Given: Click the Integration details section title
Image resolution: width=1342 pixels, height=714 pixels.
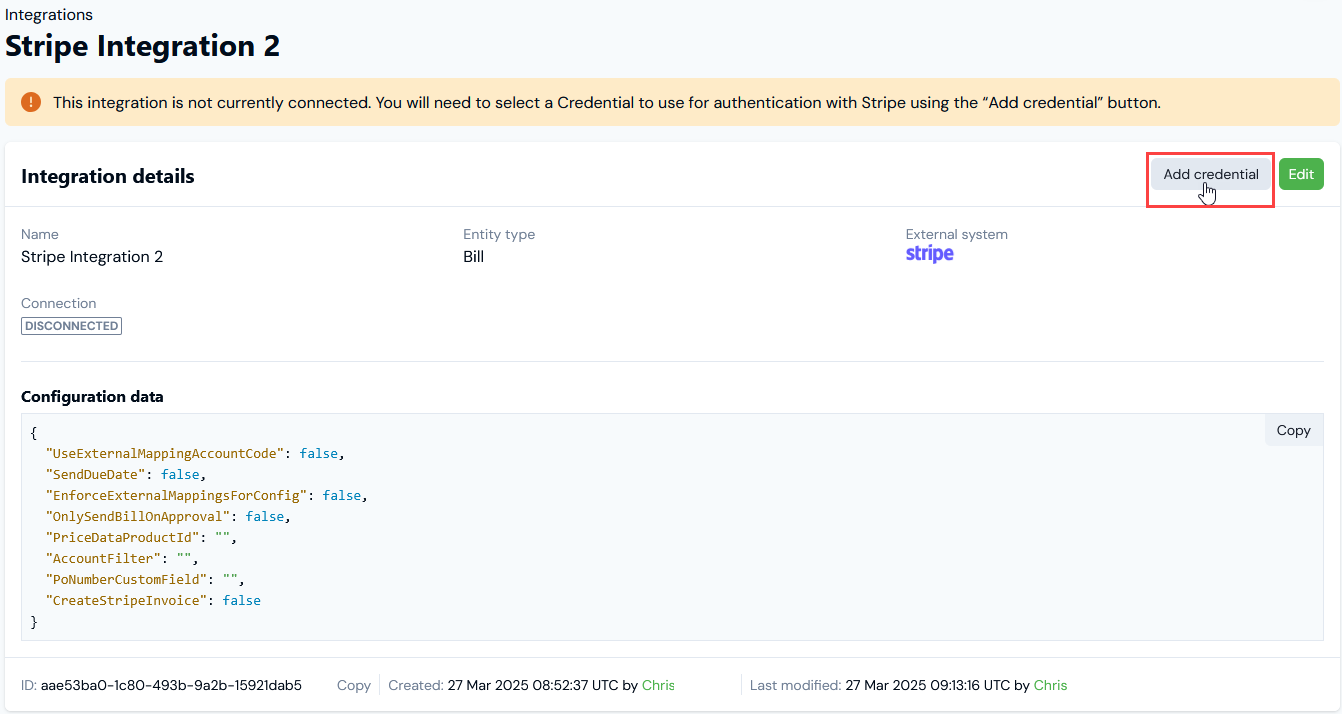Looking at the screenshot, I should (x=108, y=176).
